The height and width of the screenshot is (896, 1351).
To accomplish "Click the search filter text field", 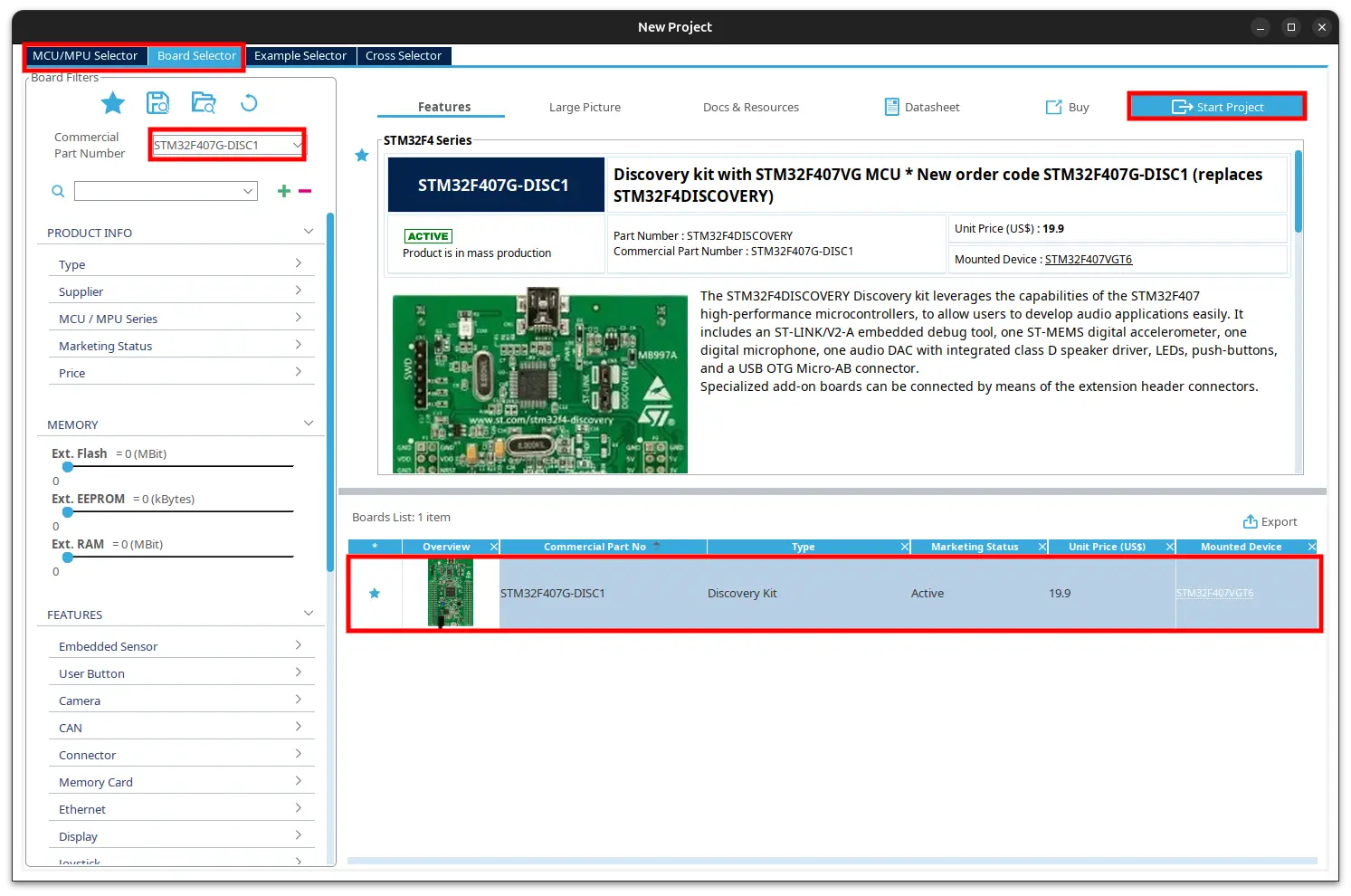I will point(157,191).
